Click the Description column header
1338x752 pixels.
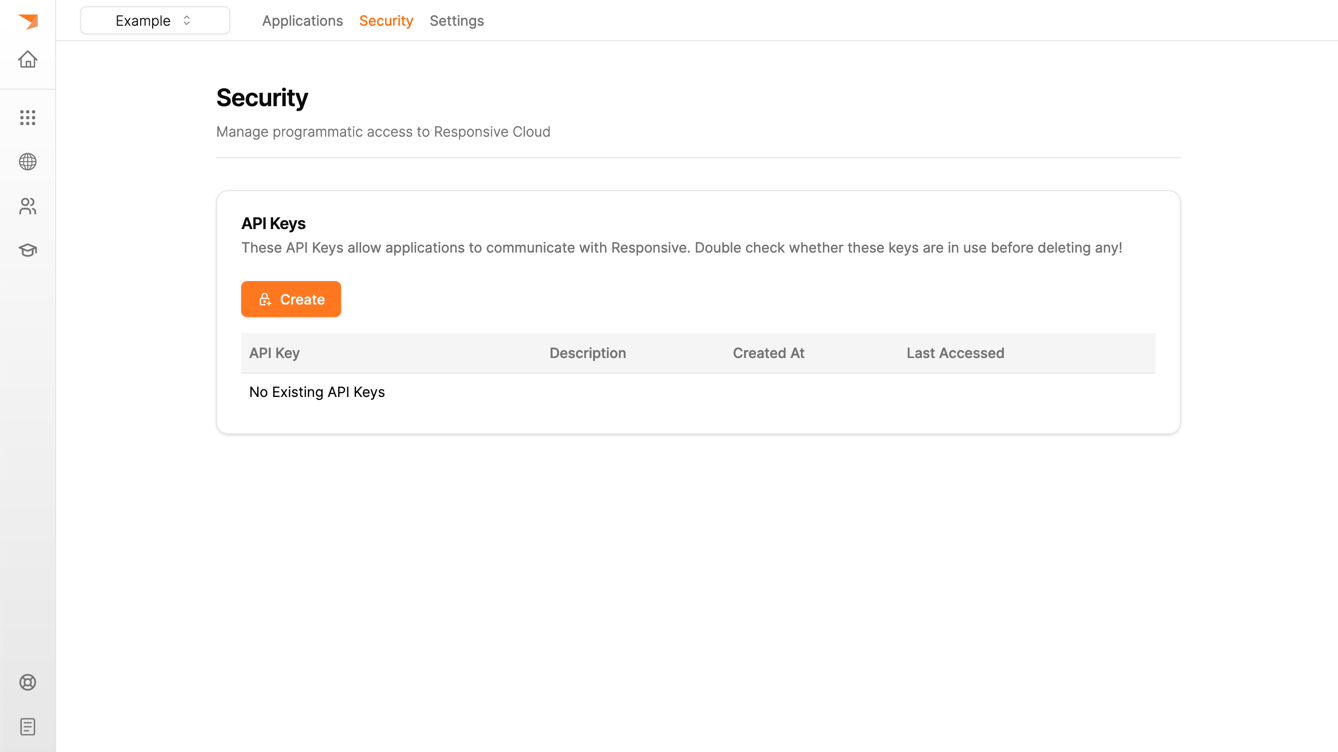pos(588,353)
